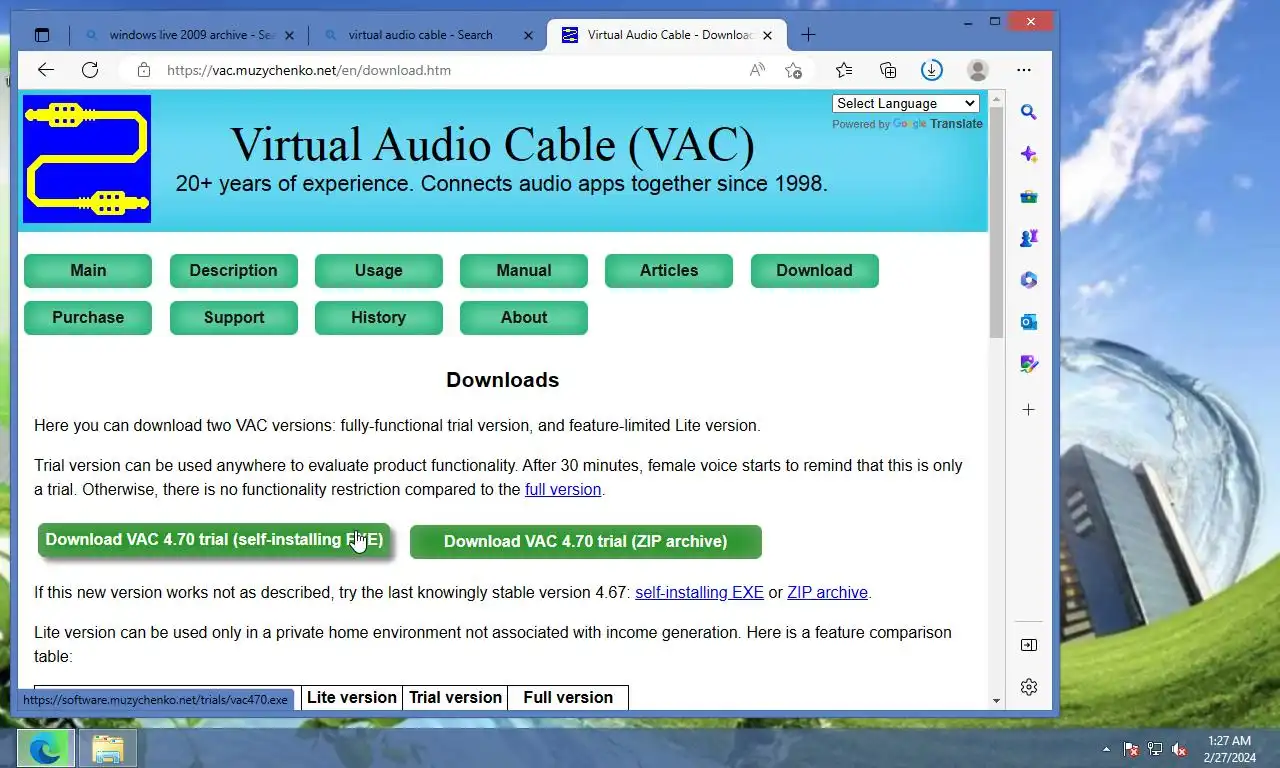
Task: Click the Virtual Audio Cable logo
Action: pyautogui.click(x=87, y=159)
